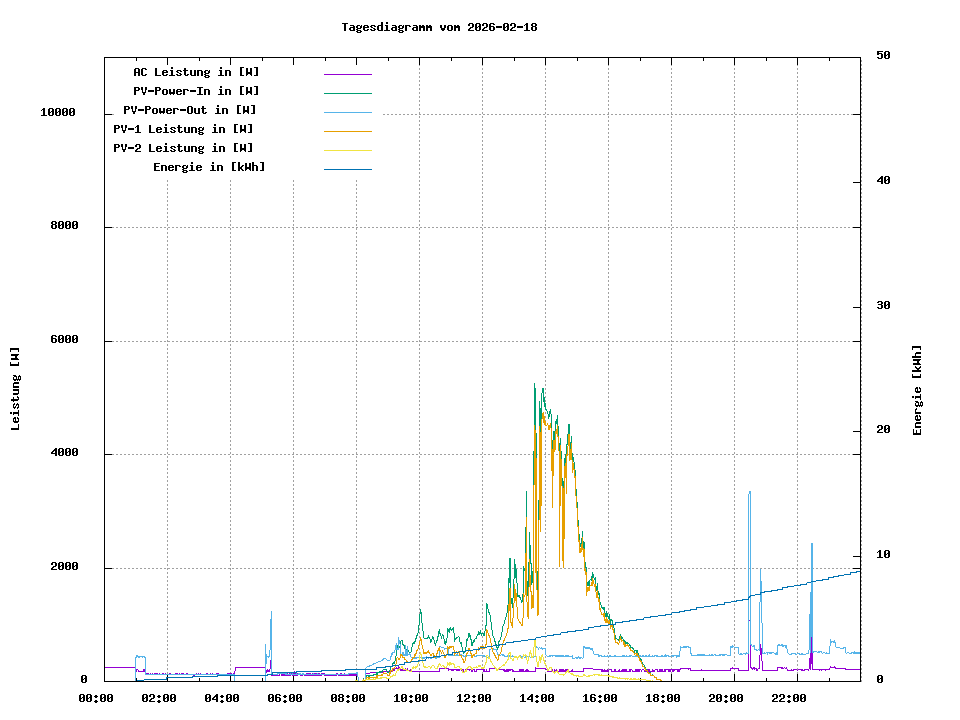
Task: Click the Energie in [kWh] legend label
Action: pos(209,167)
